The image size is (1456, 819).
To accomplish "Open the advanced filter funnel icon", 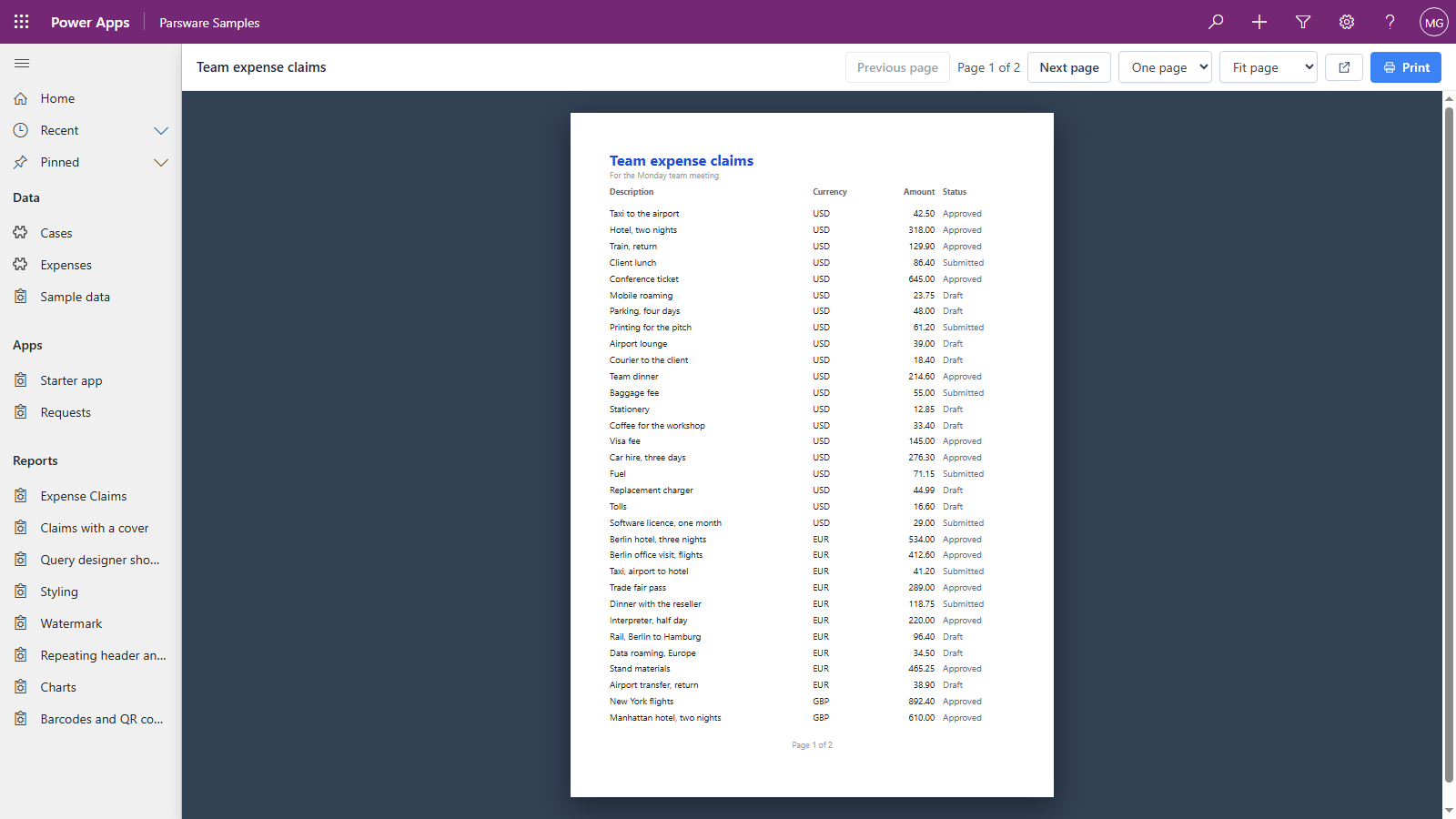I will tap(1303, 22).
